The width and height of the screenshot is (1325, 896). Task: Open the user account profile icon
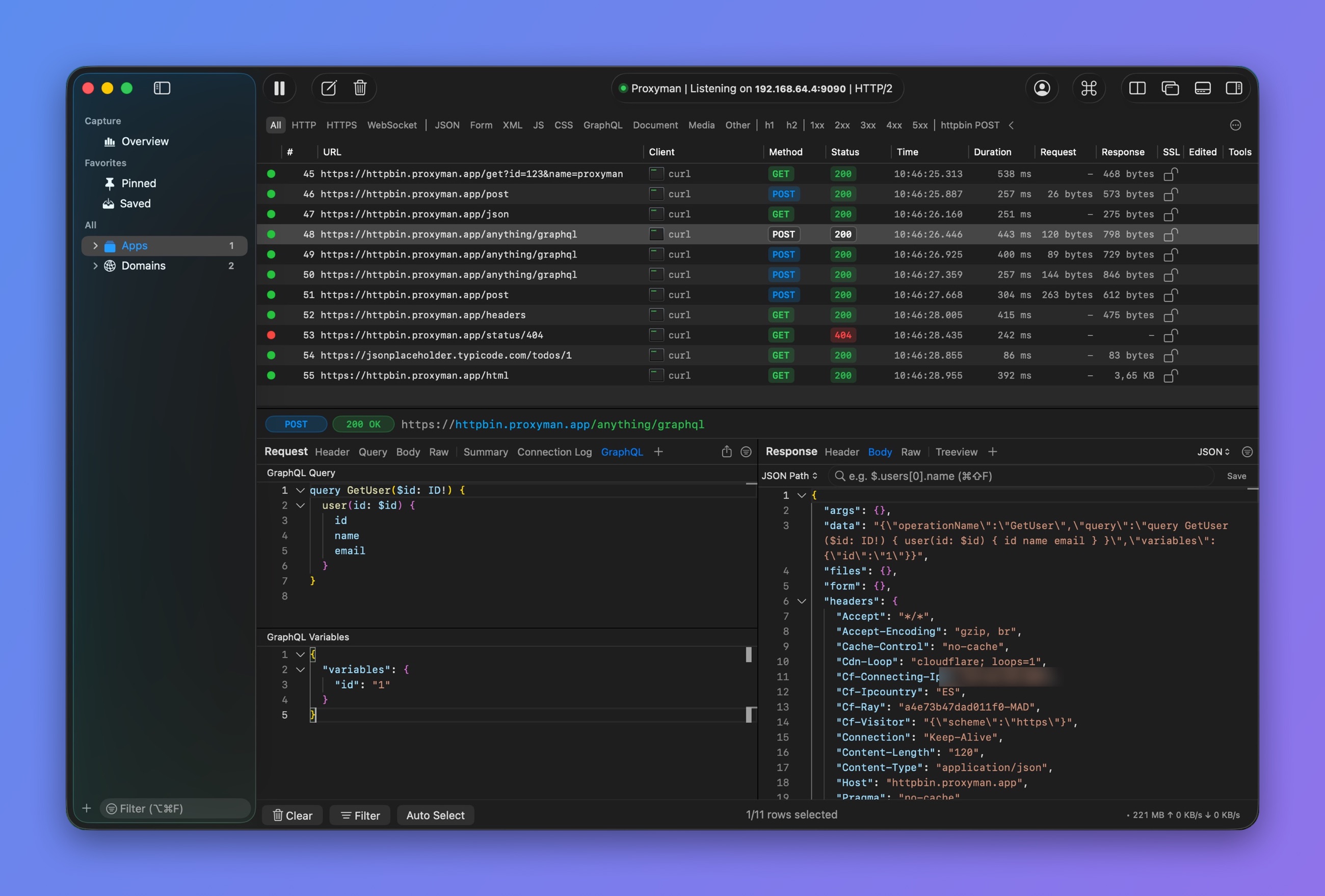1042,88
